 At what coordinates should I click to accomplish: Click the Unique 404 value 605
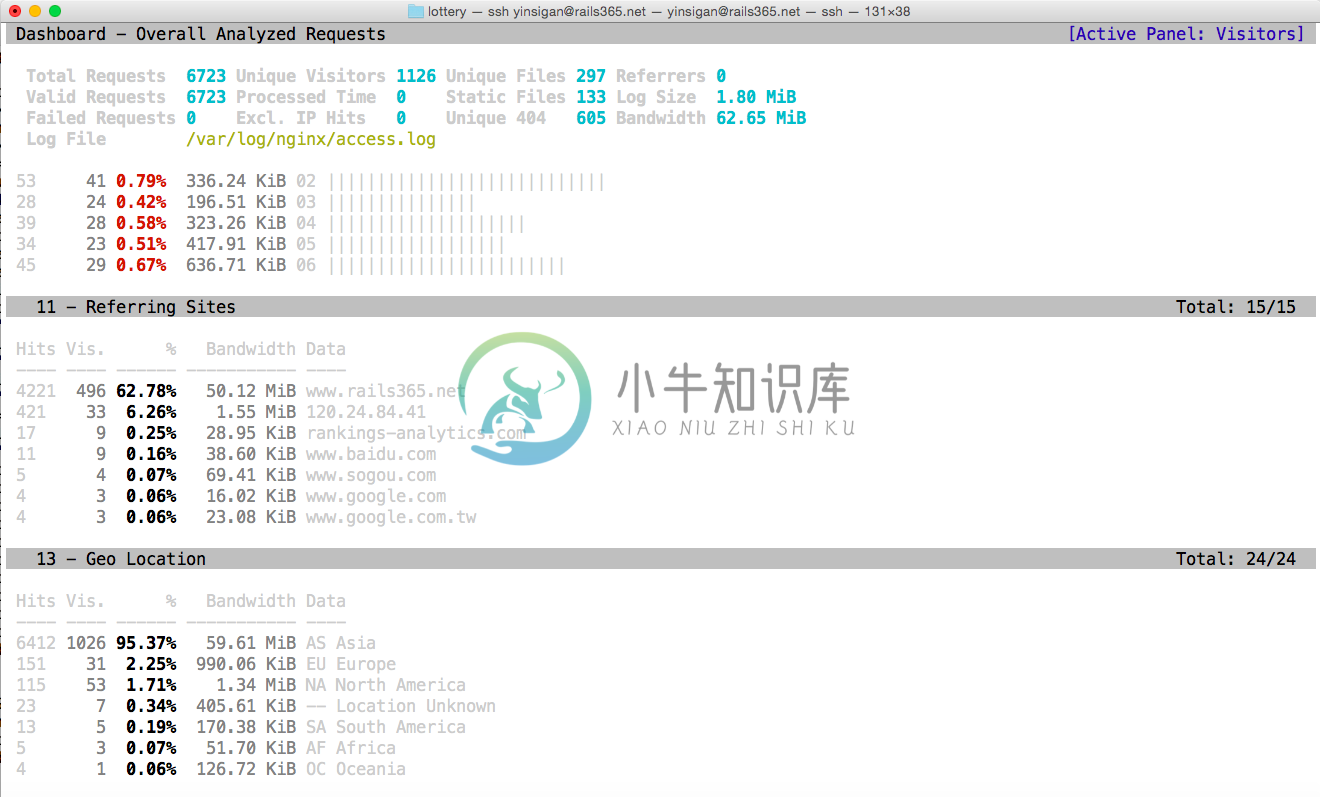(591, 118)
